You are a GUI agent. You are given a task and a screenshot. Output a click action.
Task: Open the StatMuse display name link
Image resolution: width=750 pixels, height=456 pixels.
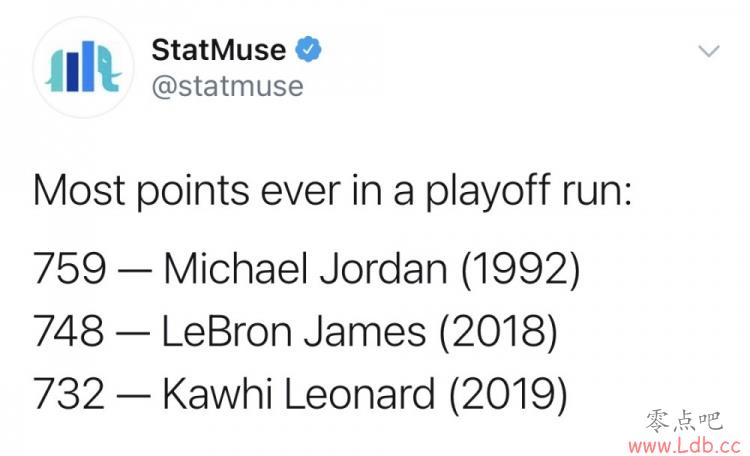tap(219, 49)
